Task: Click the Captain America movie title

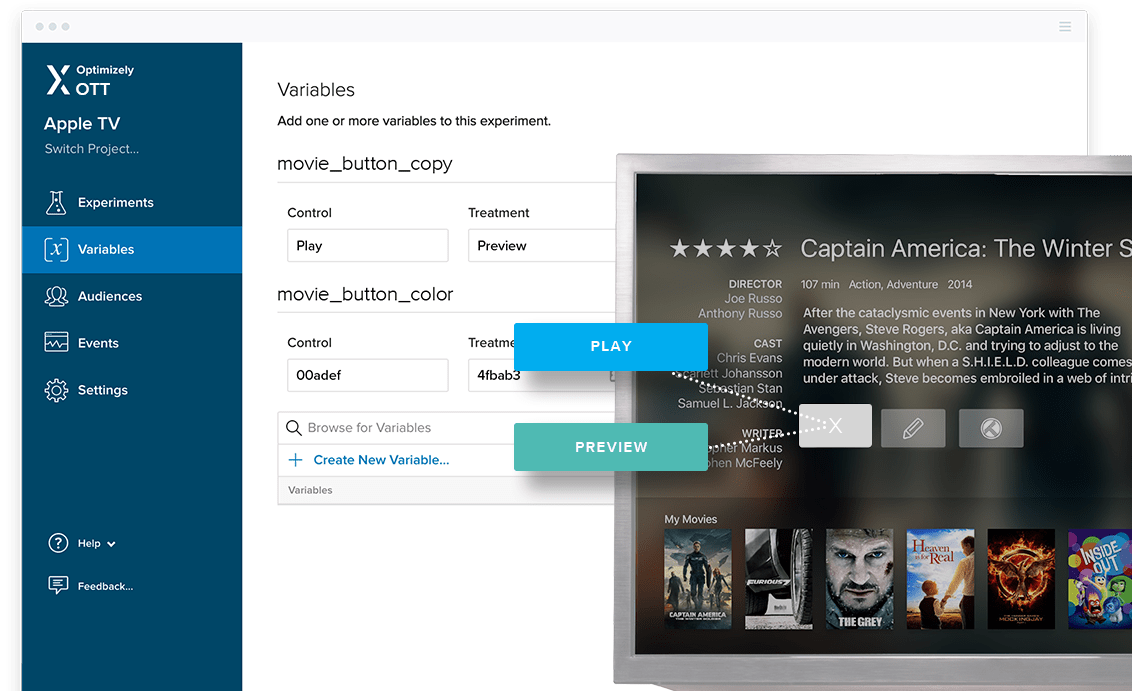Action: (966, 248)
